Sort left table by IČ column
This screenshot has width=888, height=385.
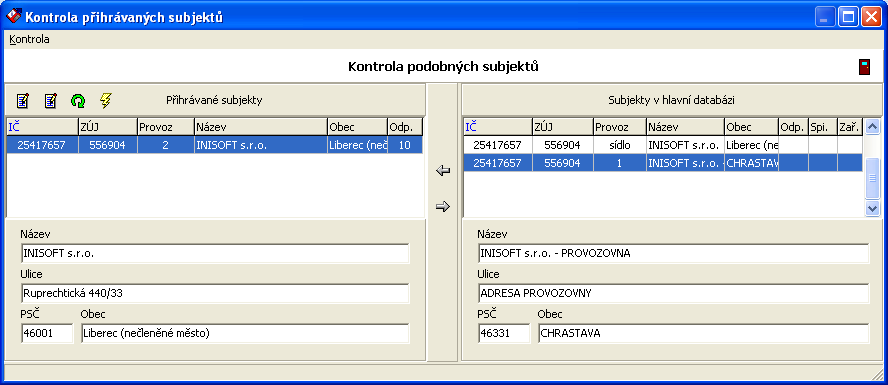42,127
